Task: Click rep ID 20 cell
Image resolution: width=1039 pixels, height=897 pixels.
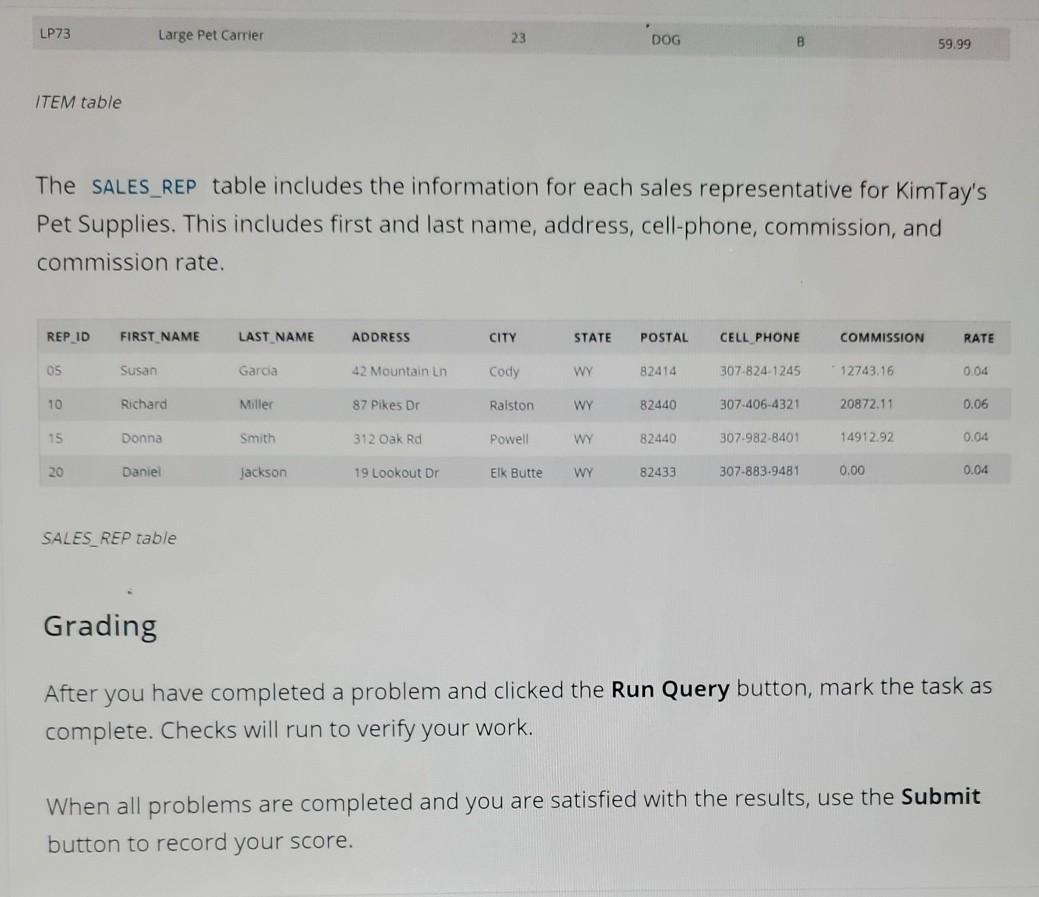Action: coord(56,472)
